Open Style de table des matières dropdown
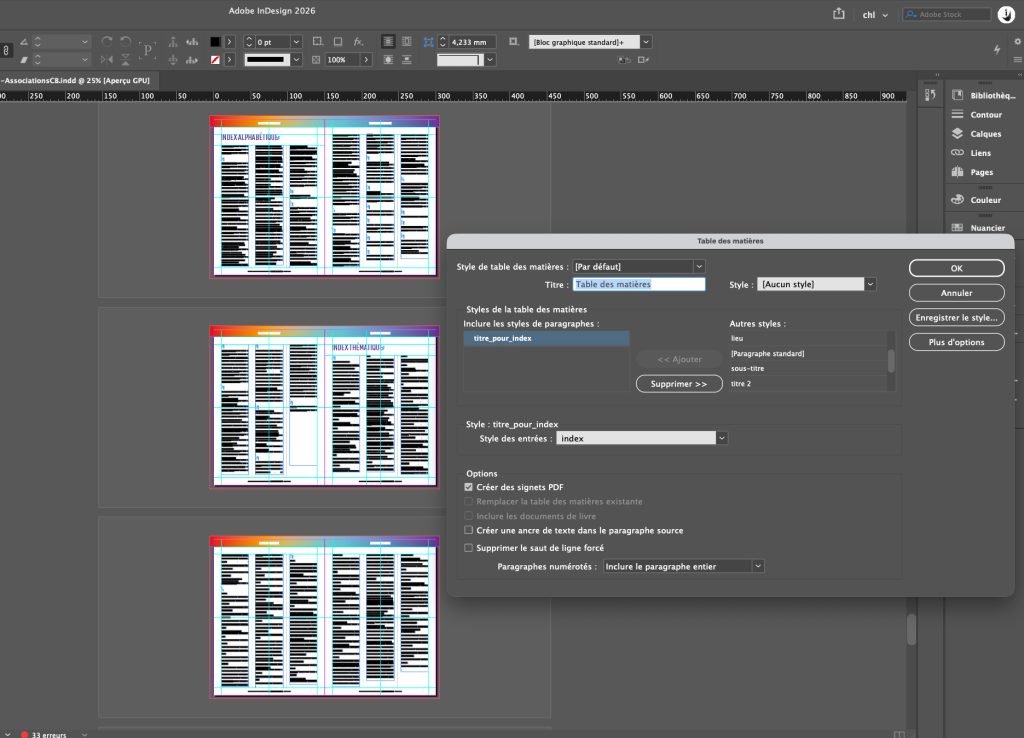This screenshot has width=1024, height=738. 638,266
